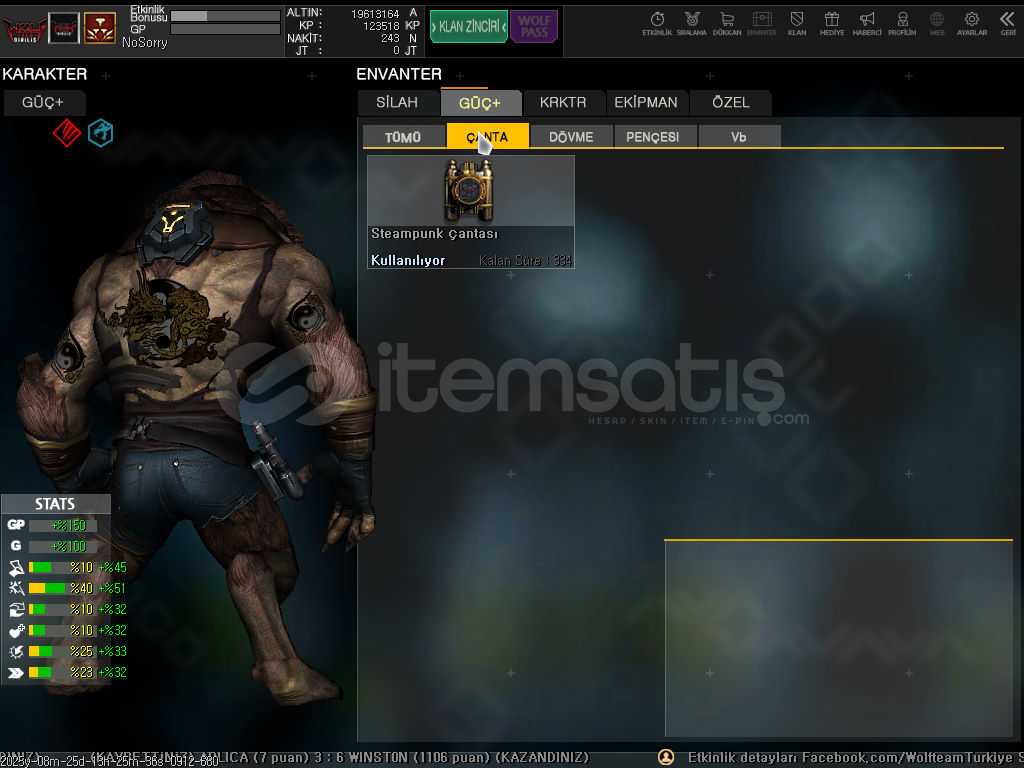
Task: Open the Hediye gift box icon
Action: (x=831, y=23)
